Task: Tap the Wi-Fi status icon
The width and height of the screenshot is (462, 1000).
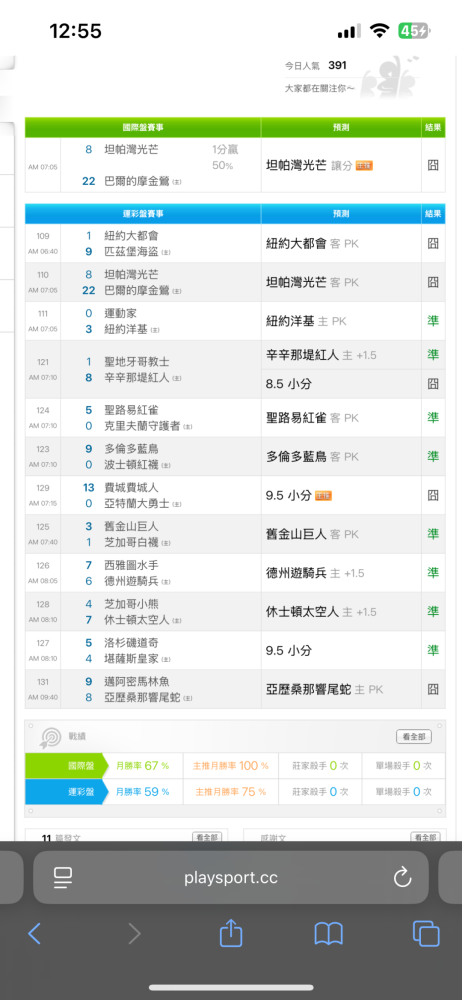Action: (380, 31)
